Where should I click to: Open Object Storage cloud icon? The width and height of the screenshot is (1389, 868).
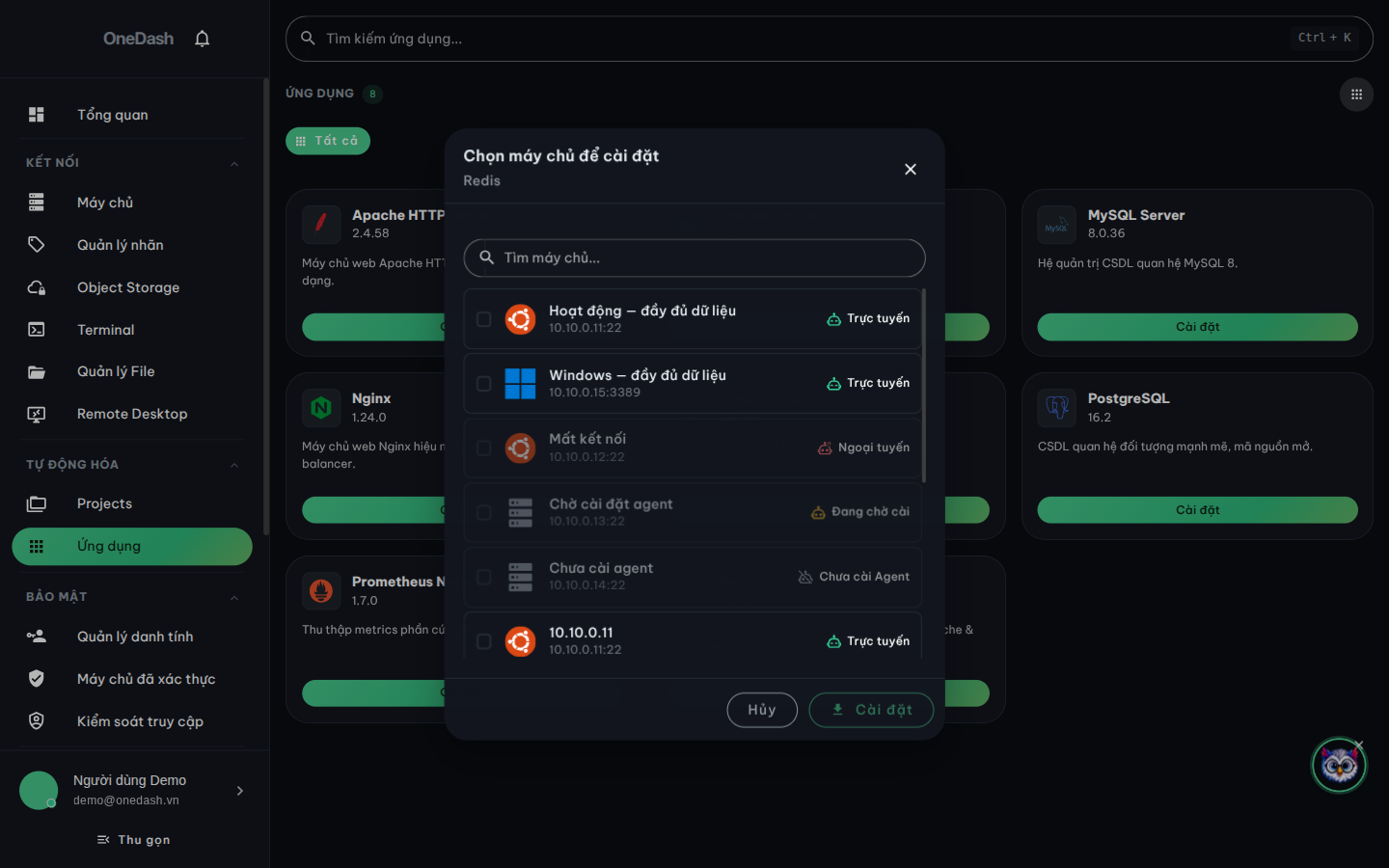point(37,287)
